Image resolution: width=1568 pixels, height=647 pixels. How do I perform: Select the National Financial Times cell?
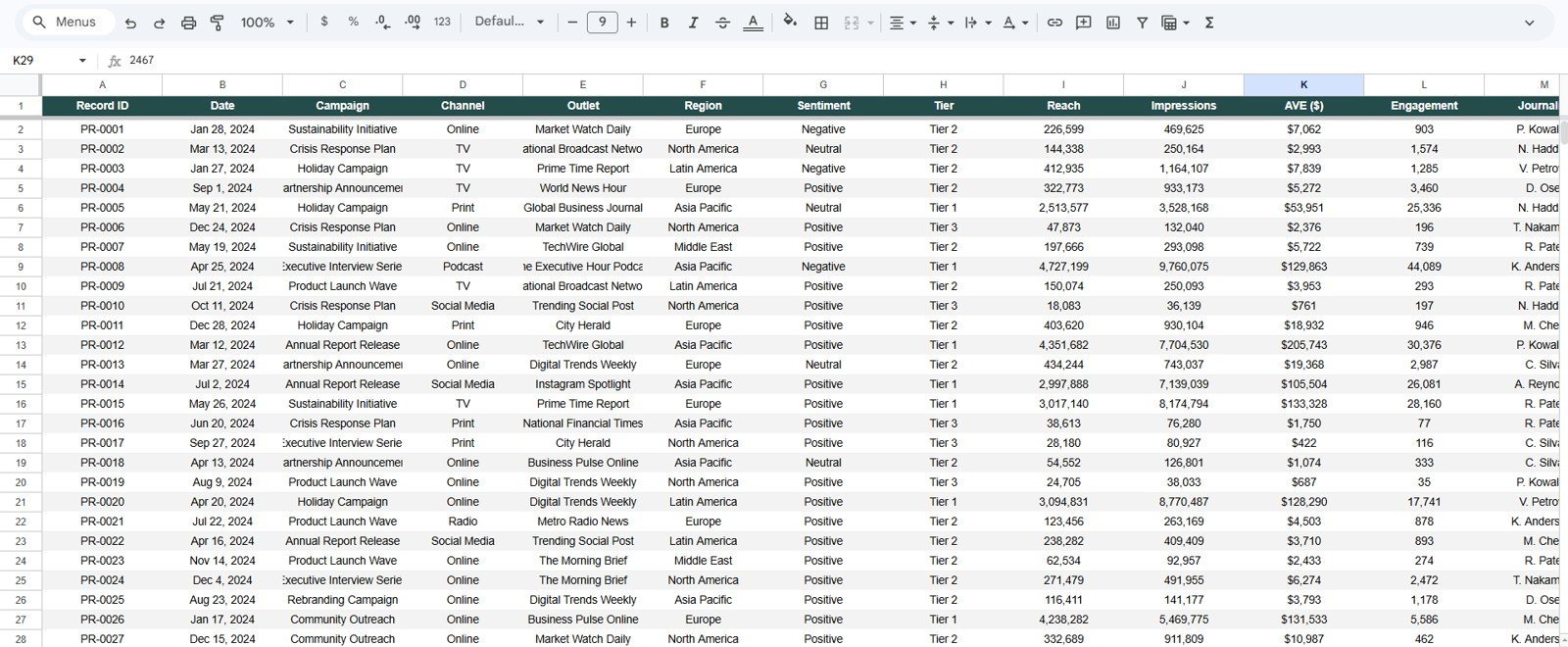(x=583, y=423)
